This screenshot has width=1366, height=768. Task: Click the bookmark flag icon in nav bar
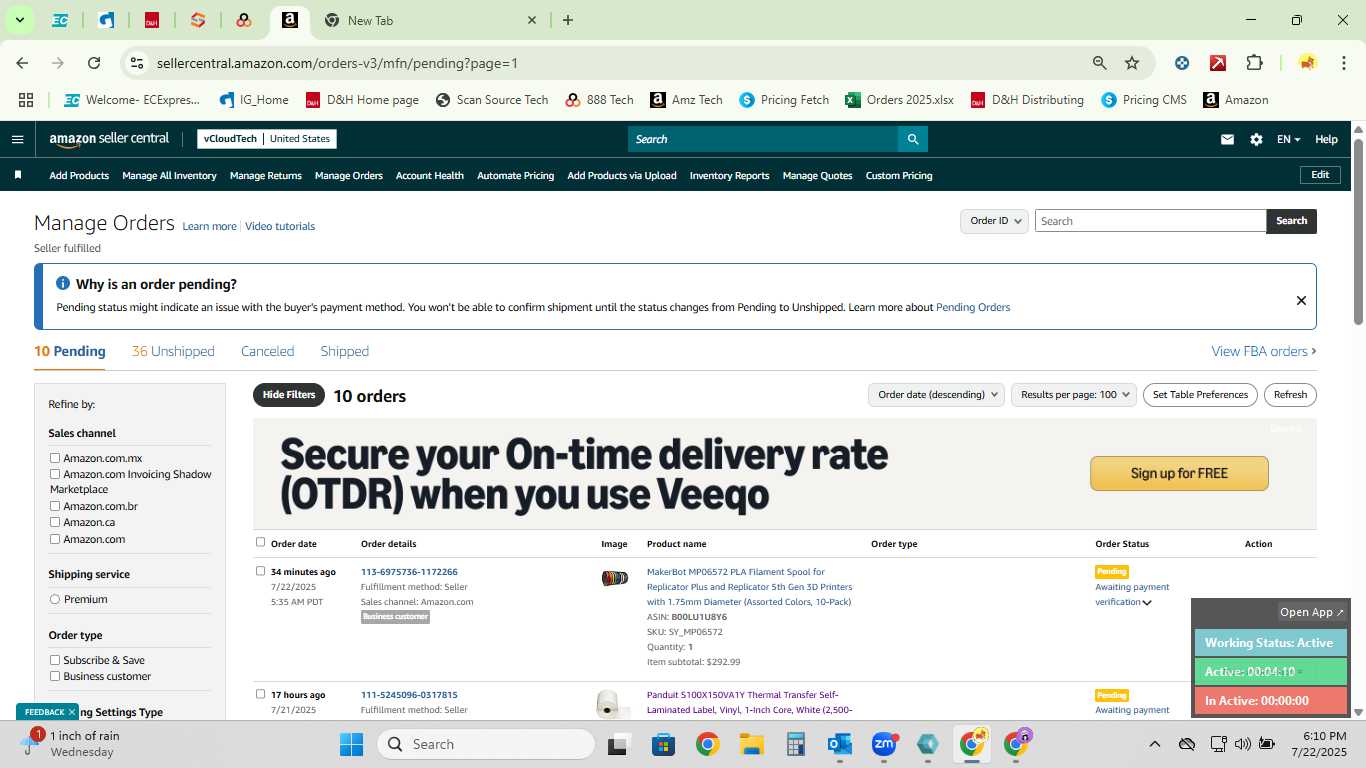tap(18, 175)
